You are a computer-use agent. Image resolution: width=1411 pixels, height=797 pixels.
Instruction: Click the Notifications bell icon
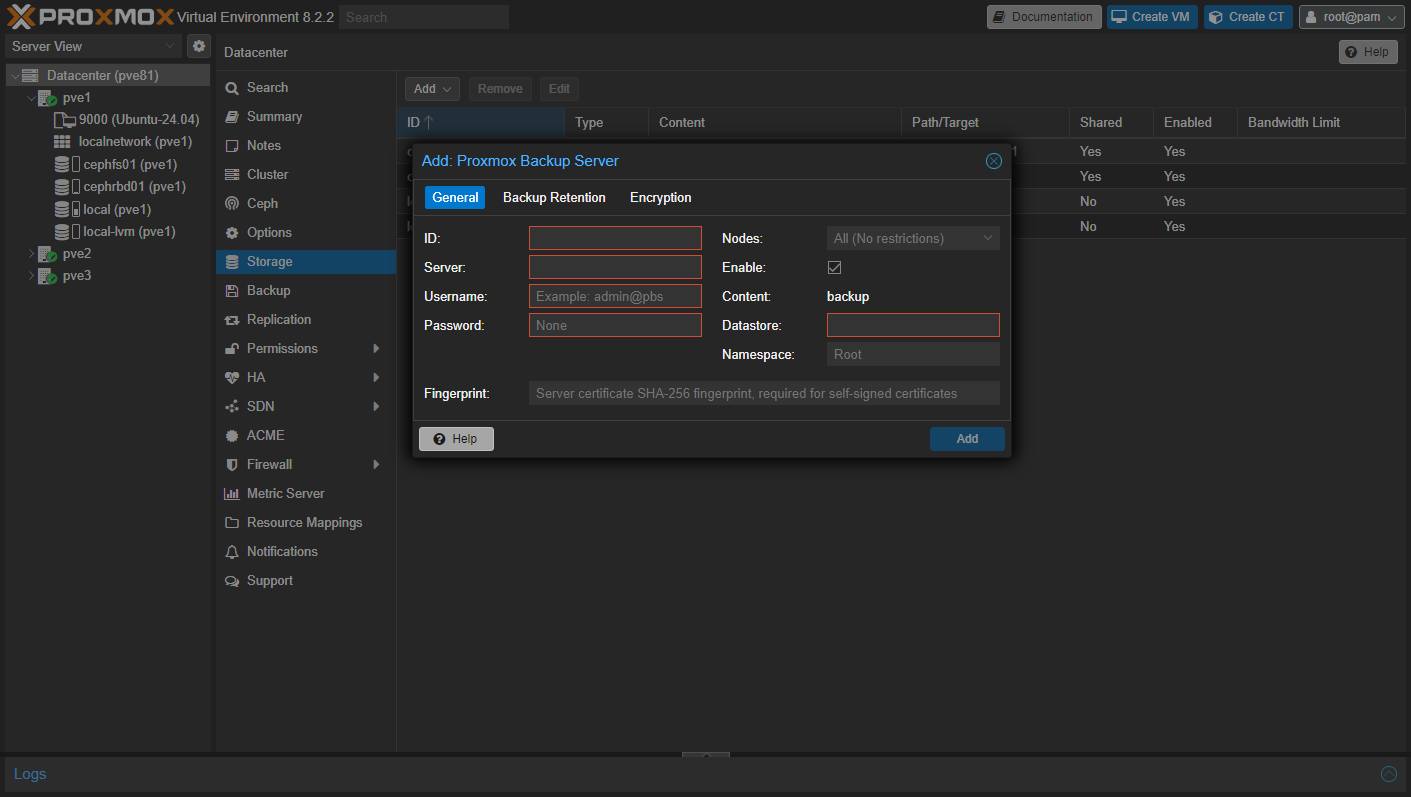(232, 552)
